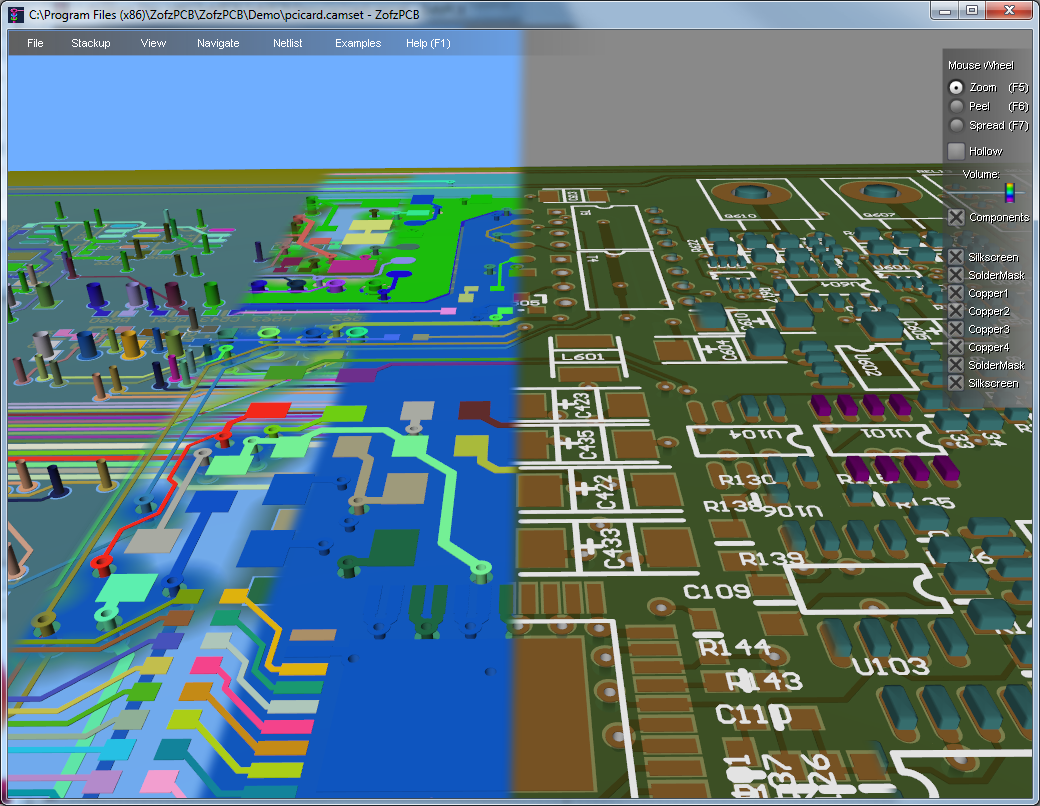The image size is (1040, 806).
Task: Toggle the top SolderMask layer checkbox
Action: (956, 275)
